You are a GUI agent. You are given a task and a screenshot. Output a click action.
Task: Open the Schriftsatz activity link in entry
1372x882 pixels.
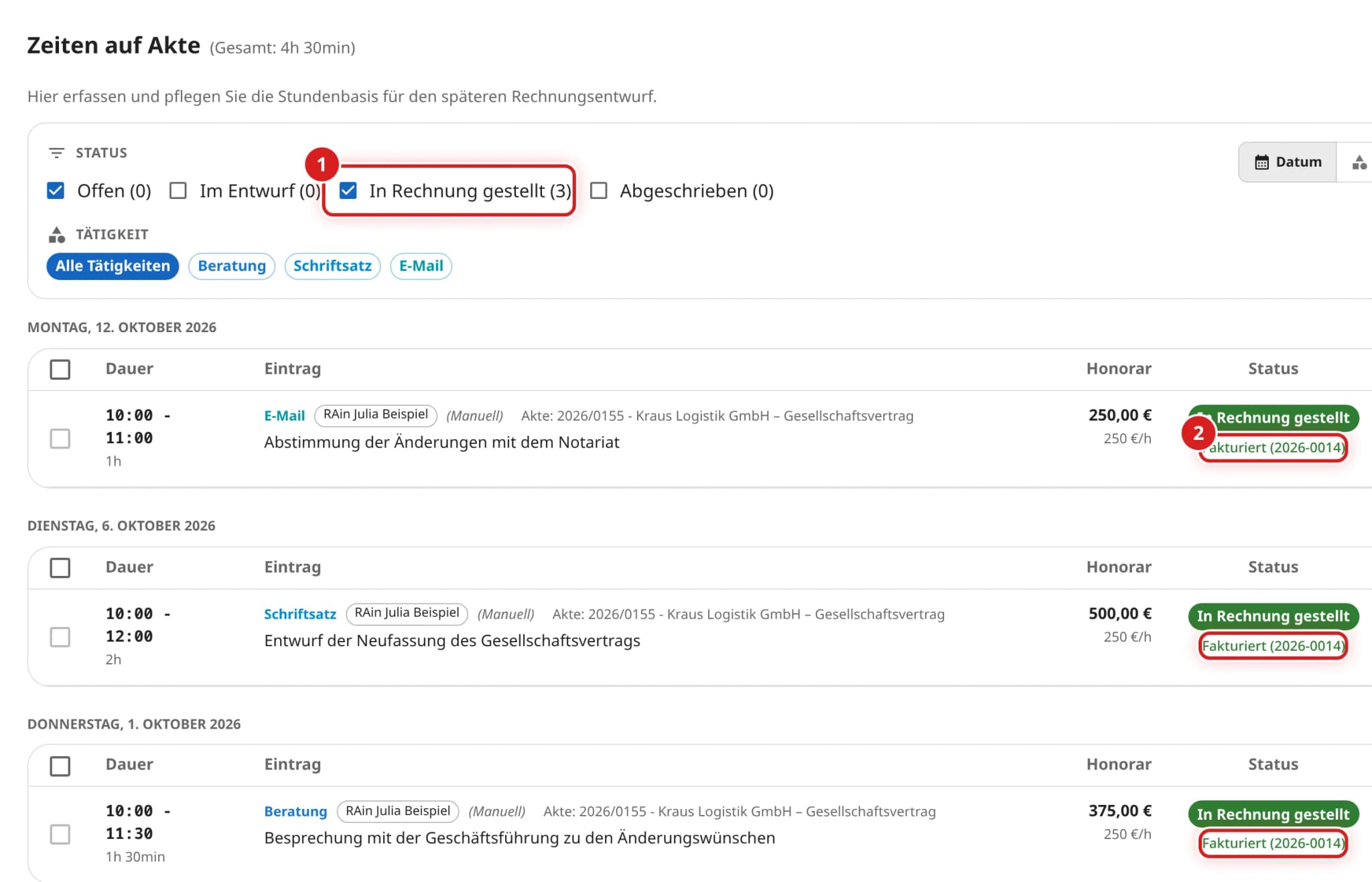(x=300, y=614)
